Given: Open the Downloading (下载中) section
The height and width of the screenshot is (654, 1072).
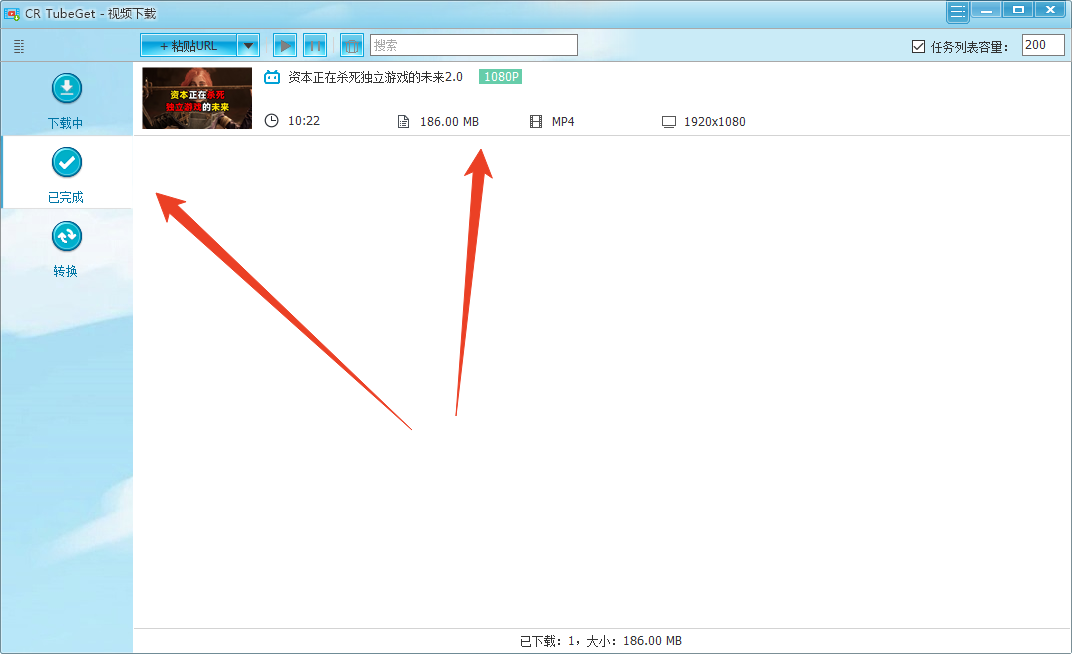Looking at the screenshot, I should (x=66, y=99).
